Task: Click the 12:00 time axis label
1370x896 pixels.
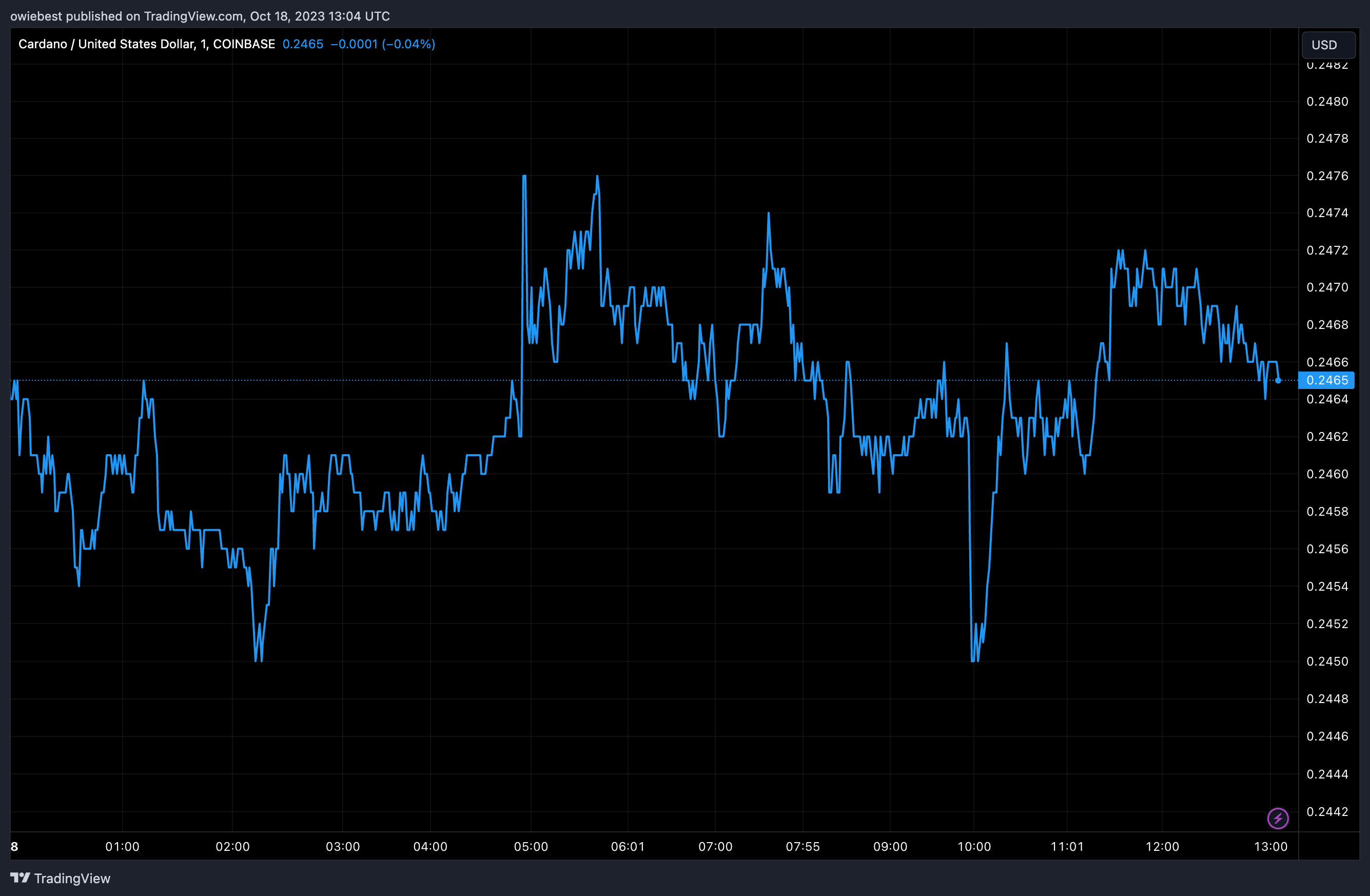Action: 1162,846
